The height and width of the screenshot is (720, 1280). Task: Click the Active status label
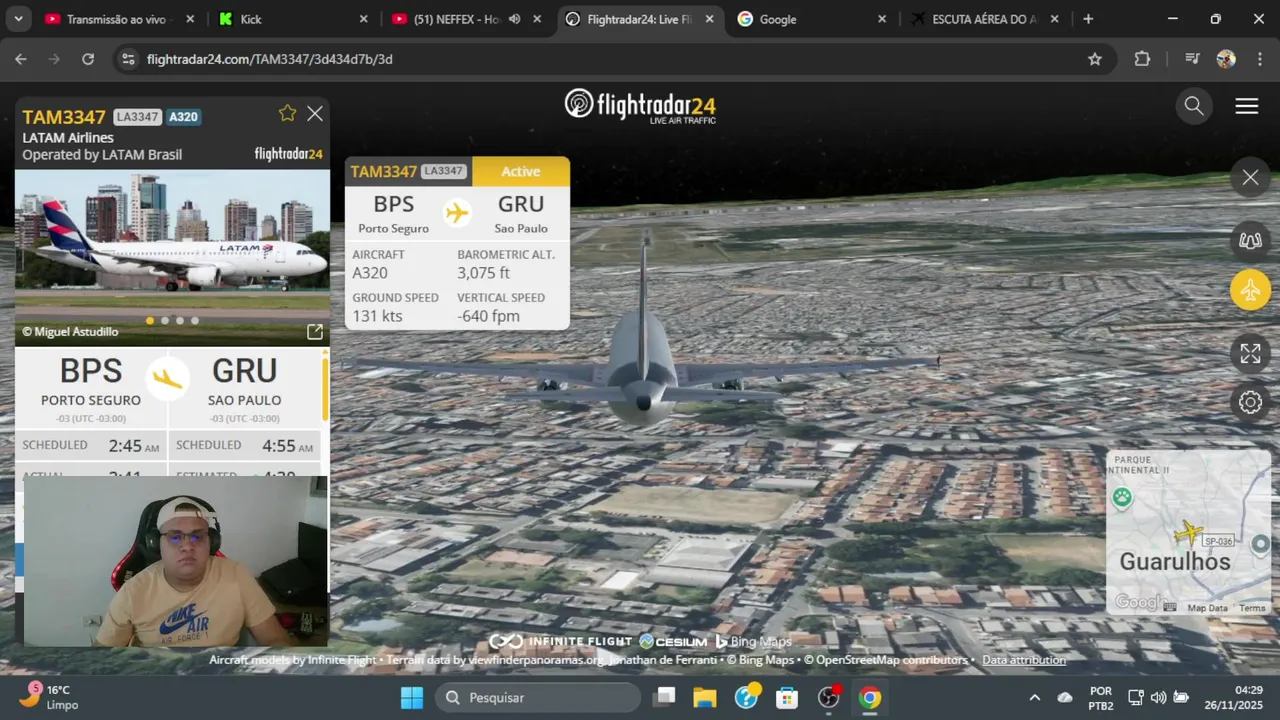(521, 171)
